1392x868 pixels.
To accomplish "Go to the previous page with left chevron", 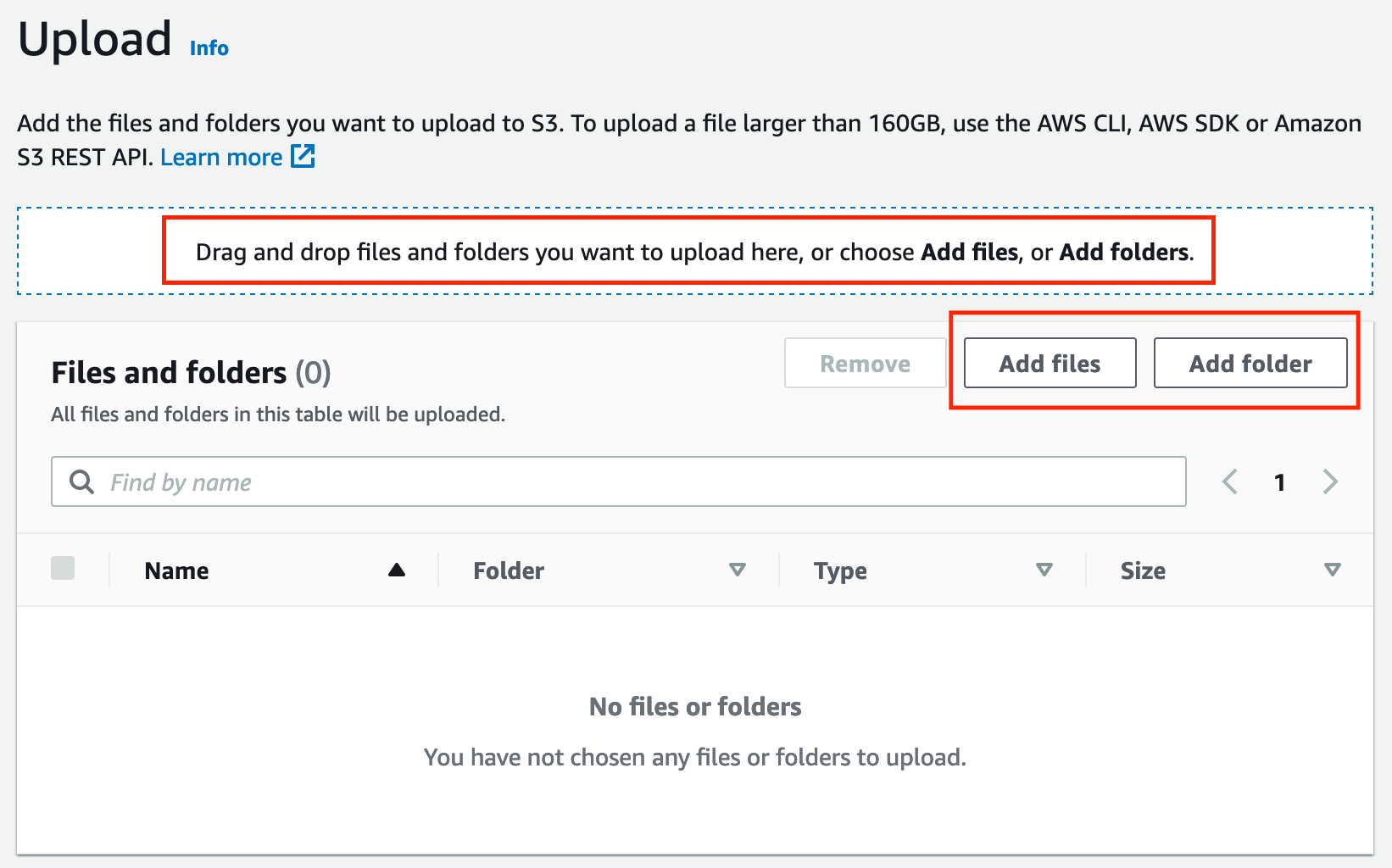I will pos(1230,482).
